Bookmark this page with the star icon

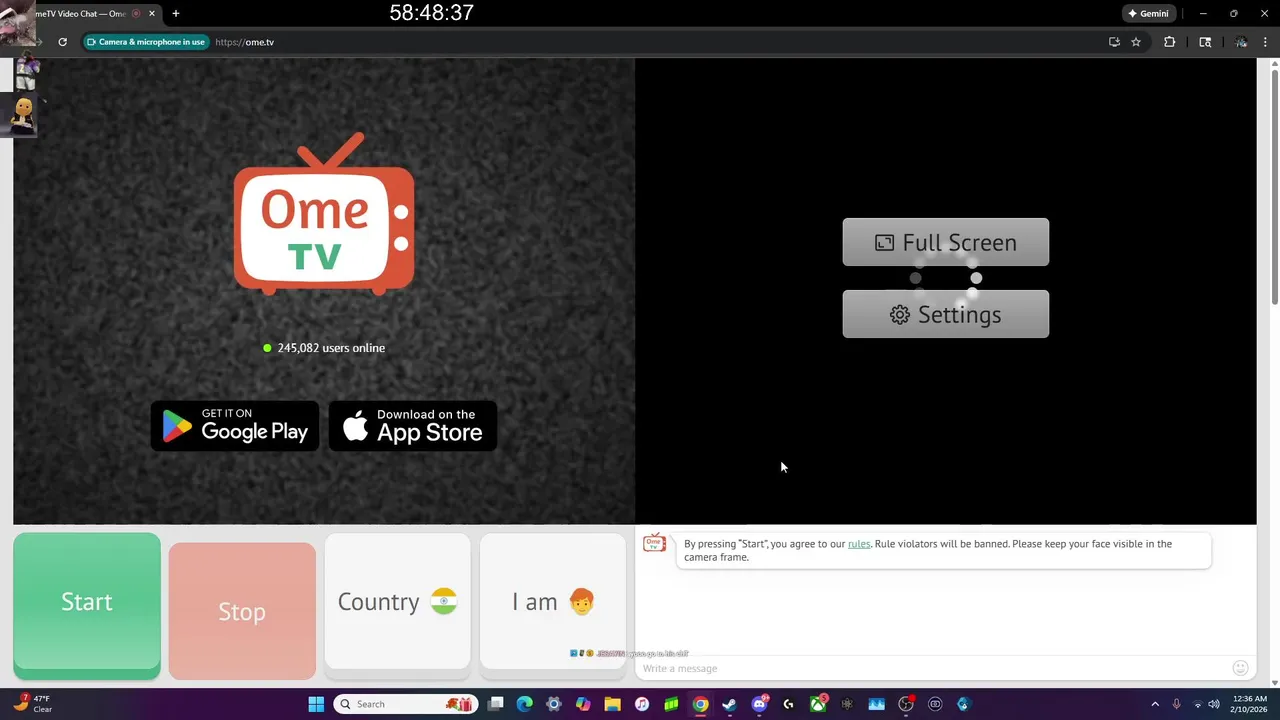point(1136,42)
